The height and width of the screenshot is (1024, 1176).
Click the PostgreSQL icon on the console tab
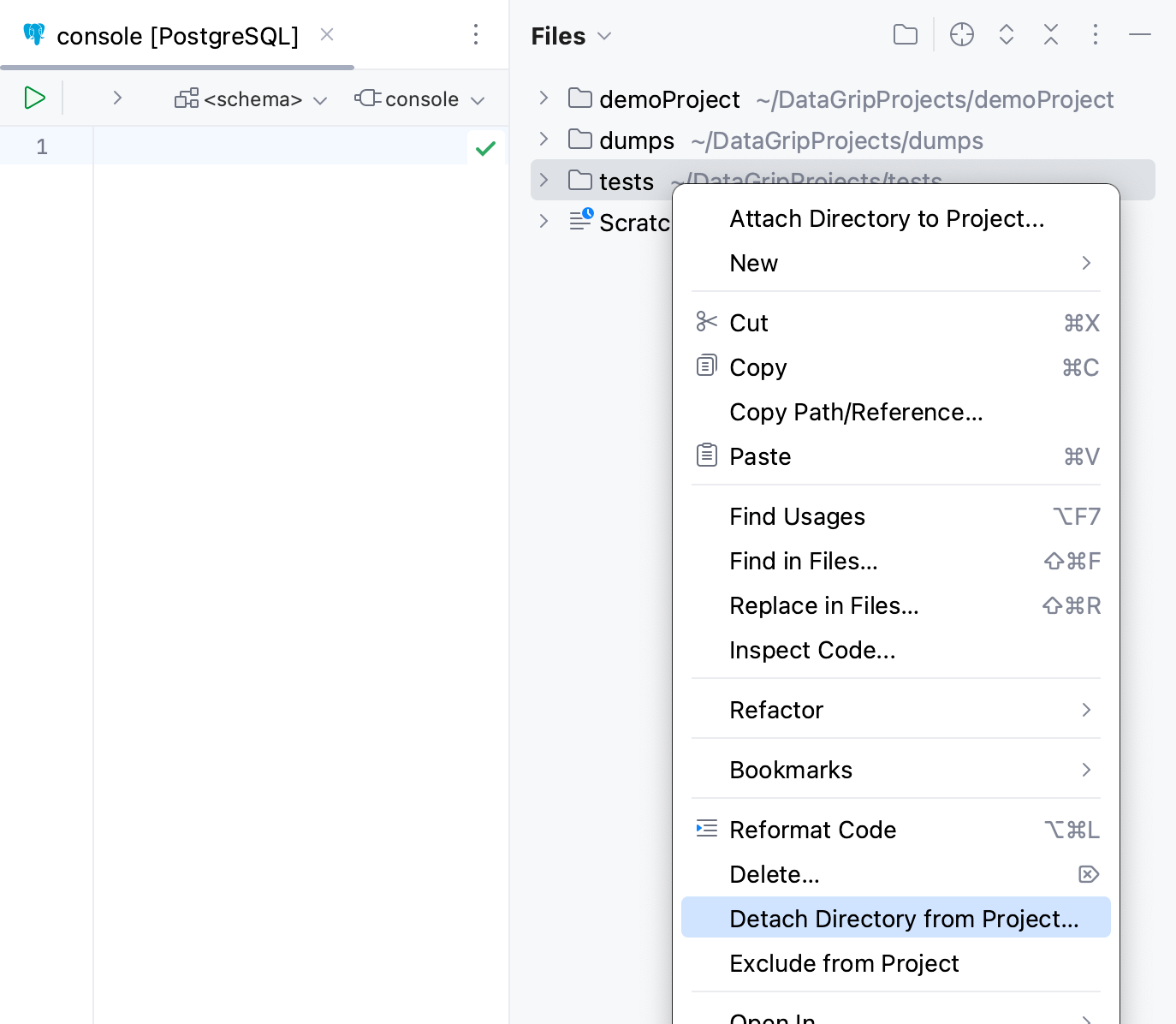[34, 34]
